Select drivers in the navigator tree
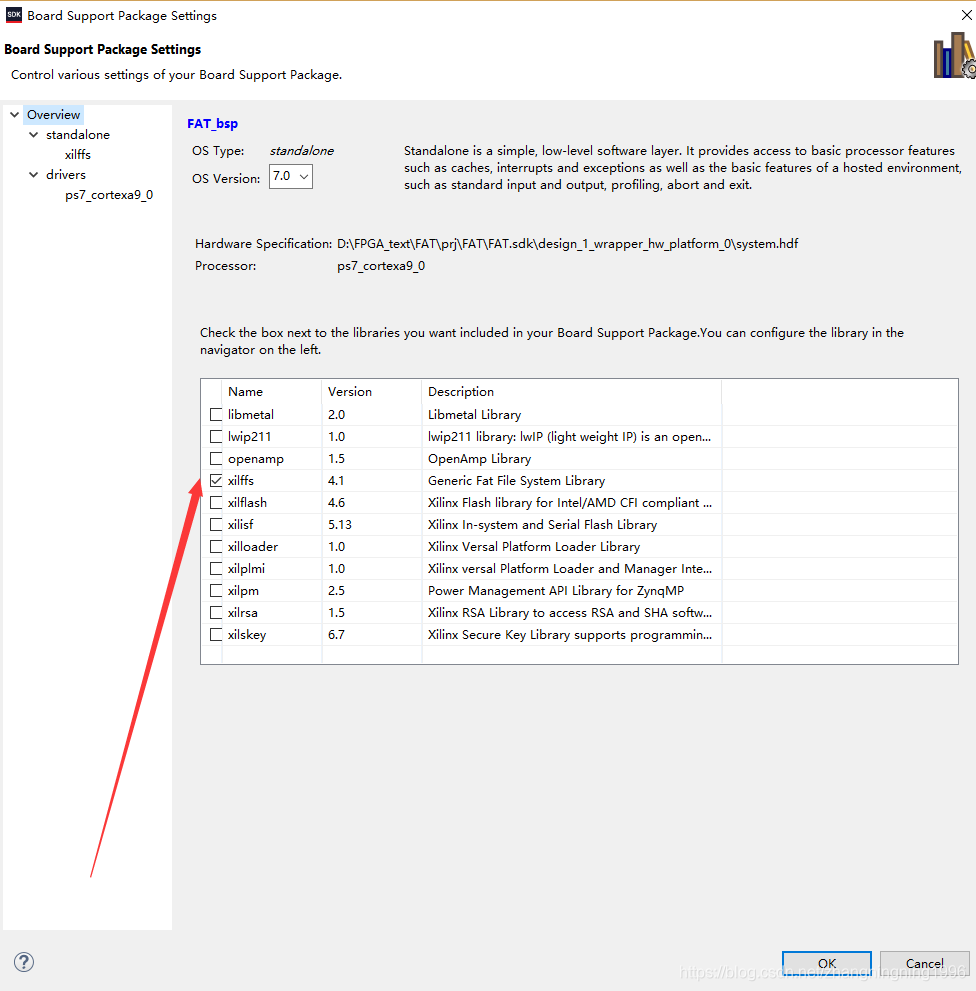This screenshot has height=991, width=976. pos(66,174)
